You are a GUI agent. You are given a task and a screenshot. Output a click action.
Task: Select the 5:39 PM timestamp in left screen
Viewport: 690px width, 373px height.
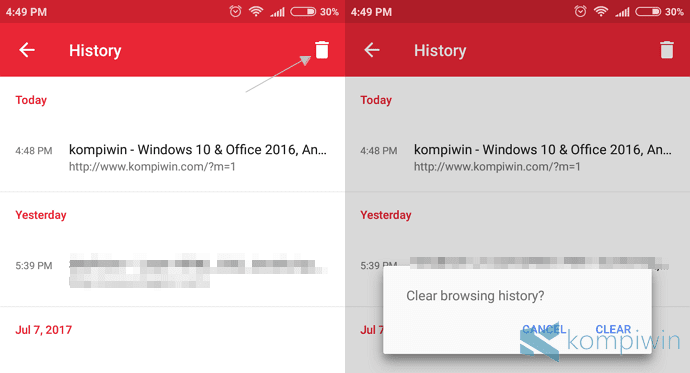[34, 266]
